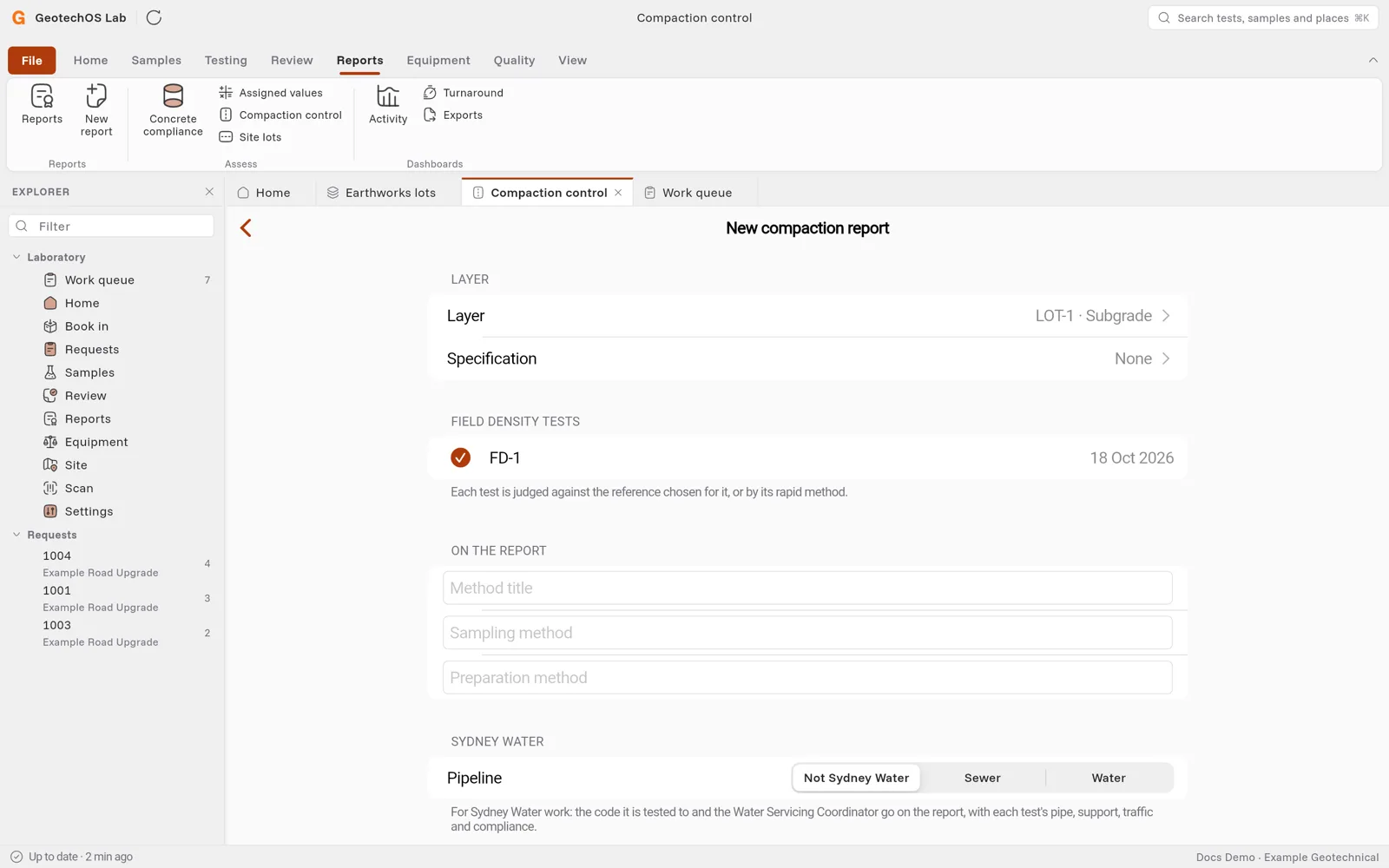Uncheck the FD-1 field density test
The height and width of the screenshot is (868, 1389).
[x=461, y=457]
